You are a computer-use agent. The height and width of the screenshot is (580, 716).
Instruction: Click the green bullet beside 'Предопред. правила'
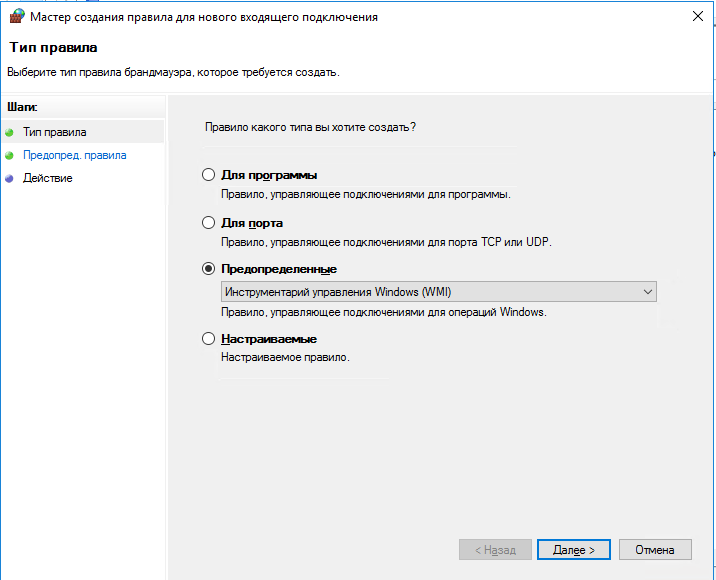point(10,156)
